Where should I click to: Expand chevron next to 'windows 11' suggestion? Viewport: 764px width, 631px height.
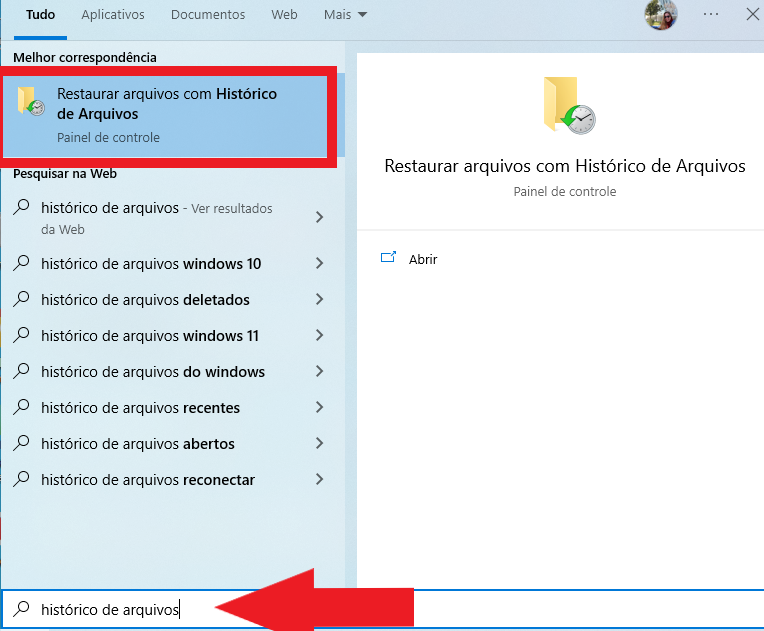tap(320, 336)
